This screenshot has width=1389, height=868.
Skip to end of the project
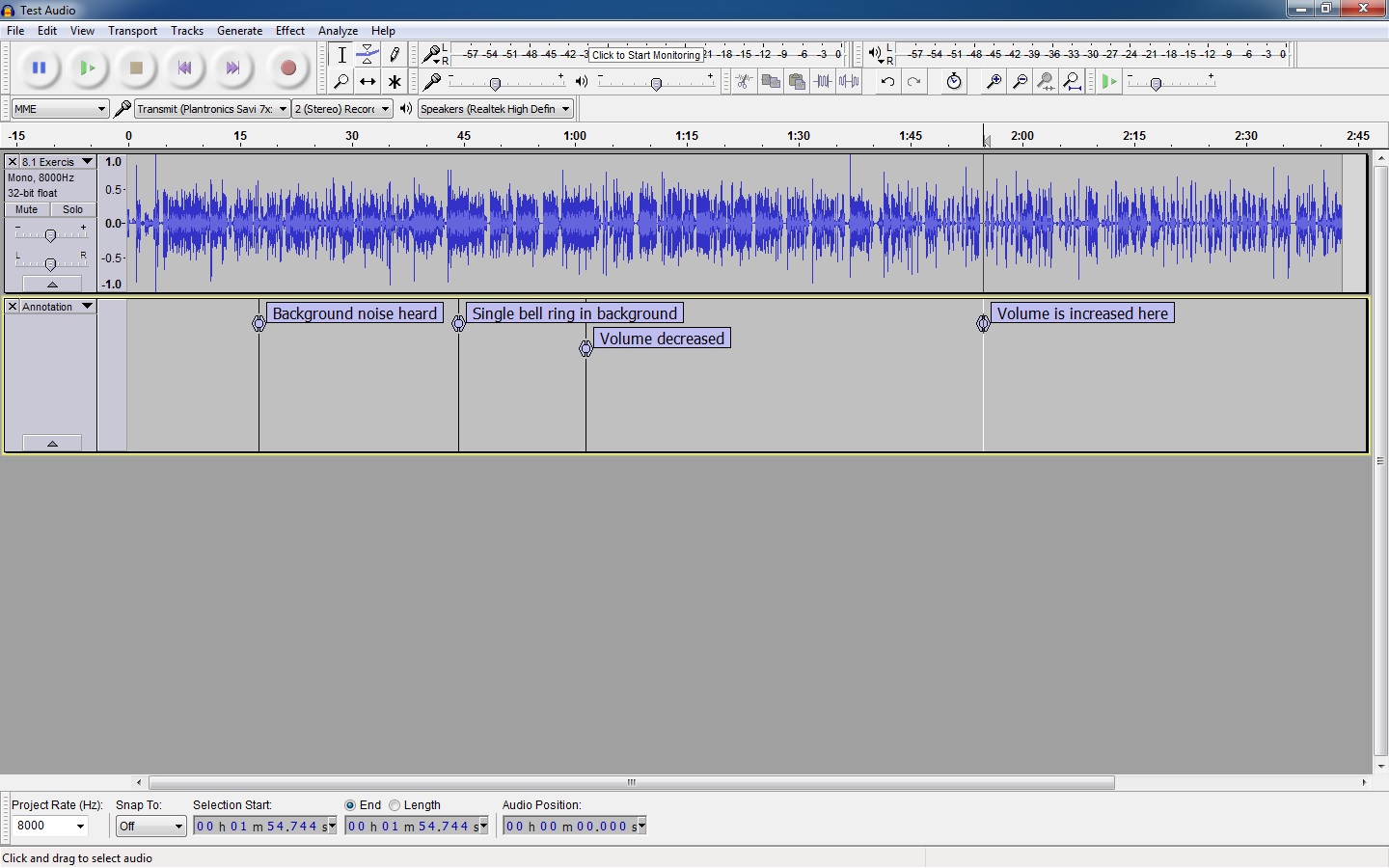pos(232,68)
